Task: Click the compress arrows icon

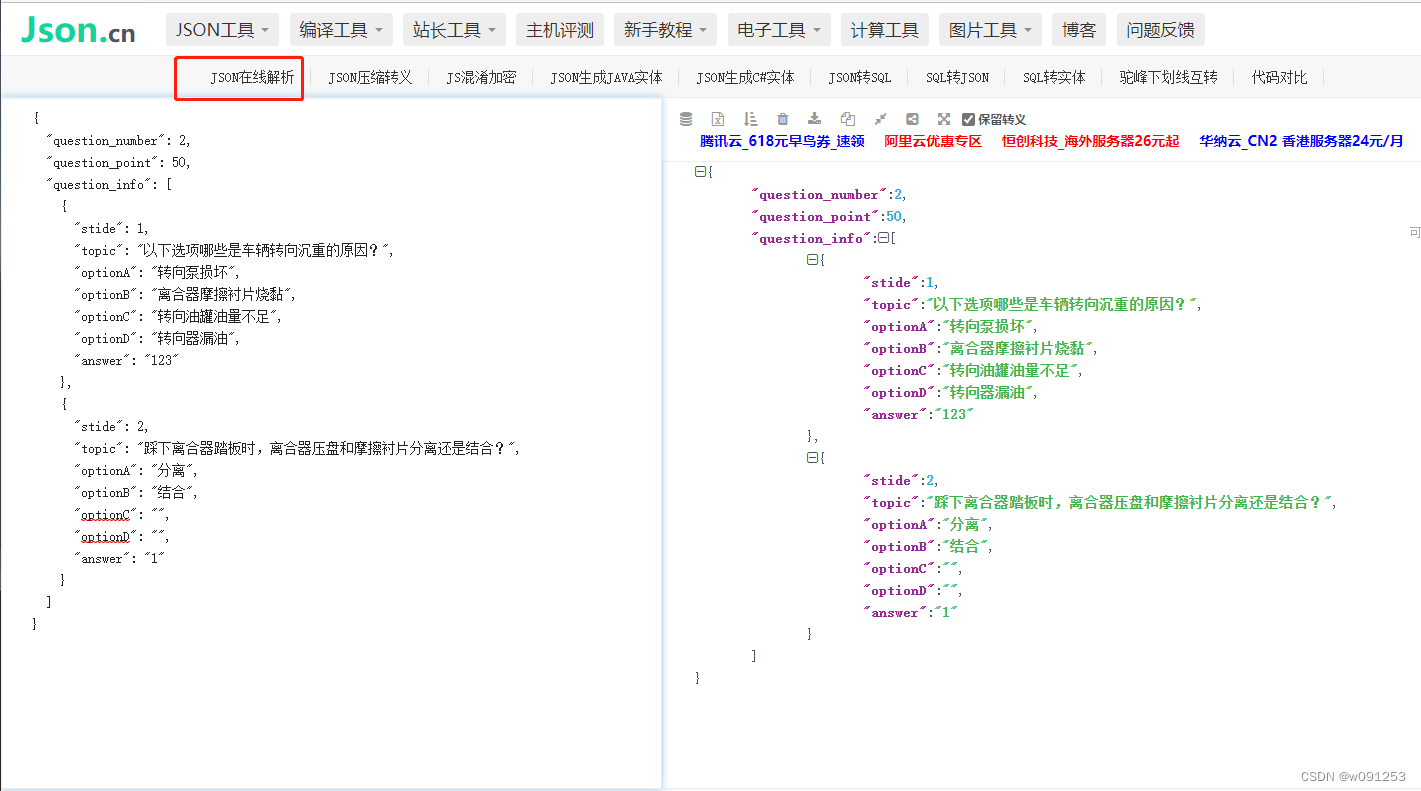Action: coord(880,119)
